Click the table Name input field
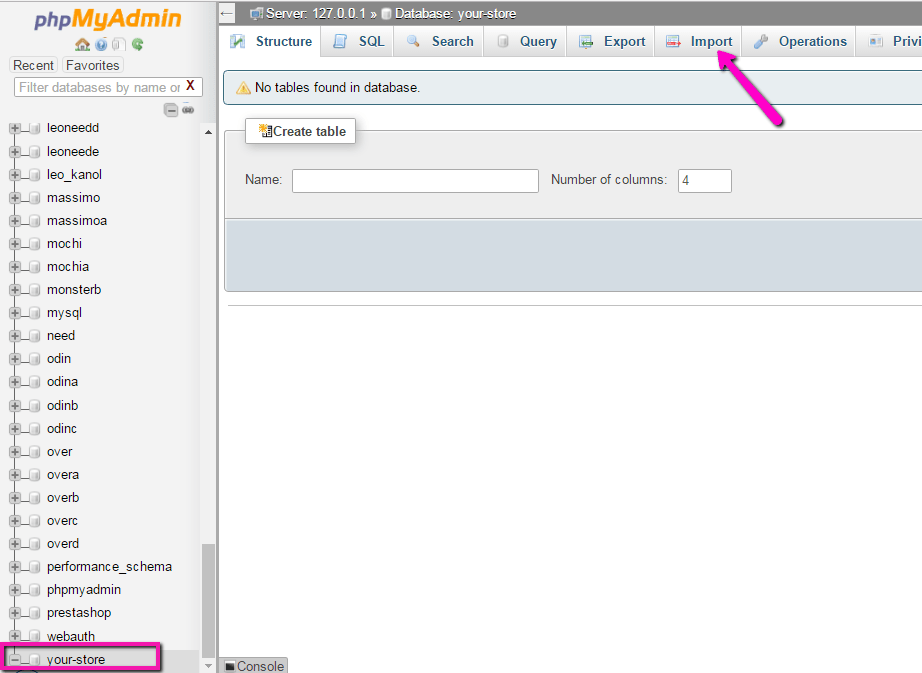This screenshot has height=673, width=922. pos(415,181)
